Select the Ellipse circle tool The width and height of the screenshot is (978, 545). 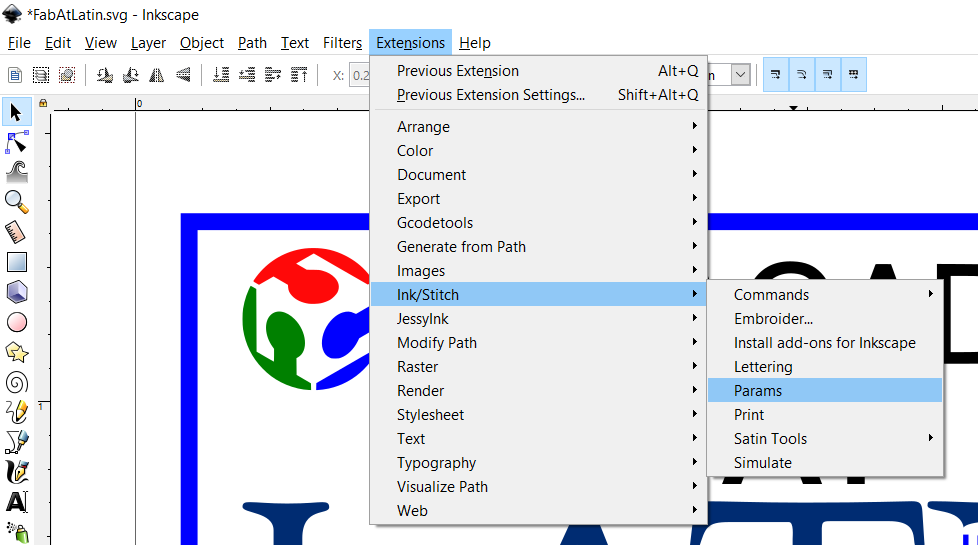16,322
